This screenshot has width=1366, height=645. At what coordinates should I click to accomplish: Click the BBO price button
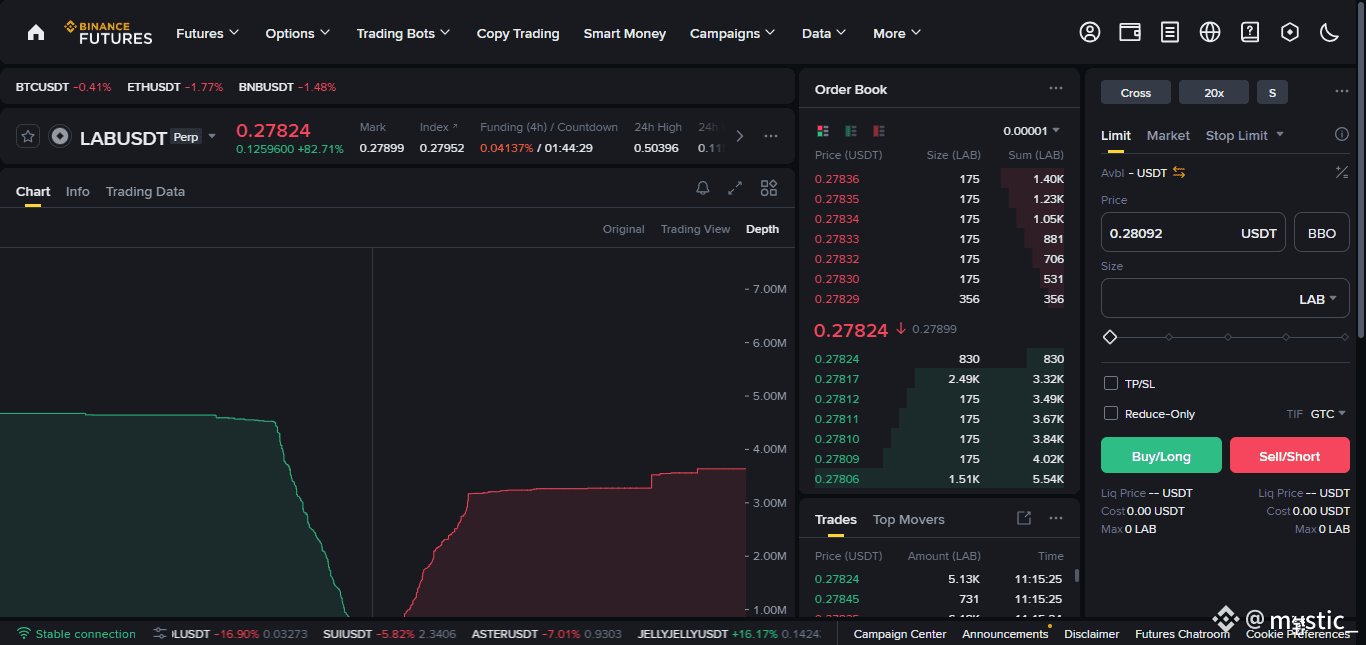click(x=1321, y=232)
